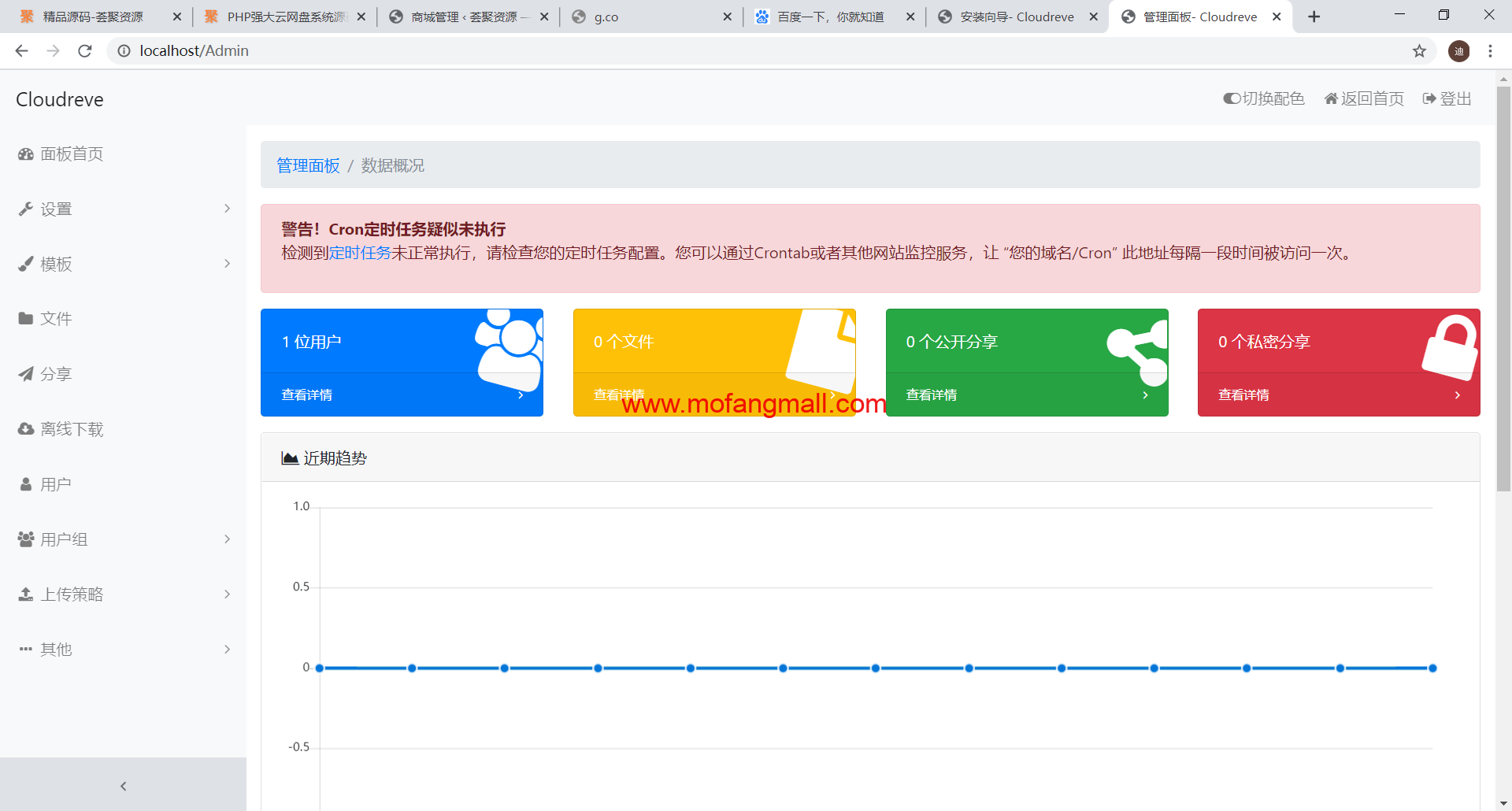Click the upload icon for 上传策略
The image size is (1512, 811).
tap(26, 594)
